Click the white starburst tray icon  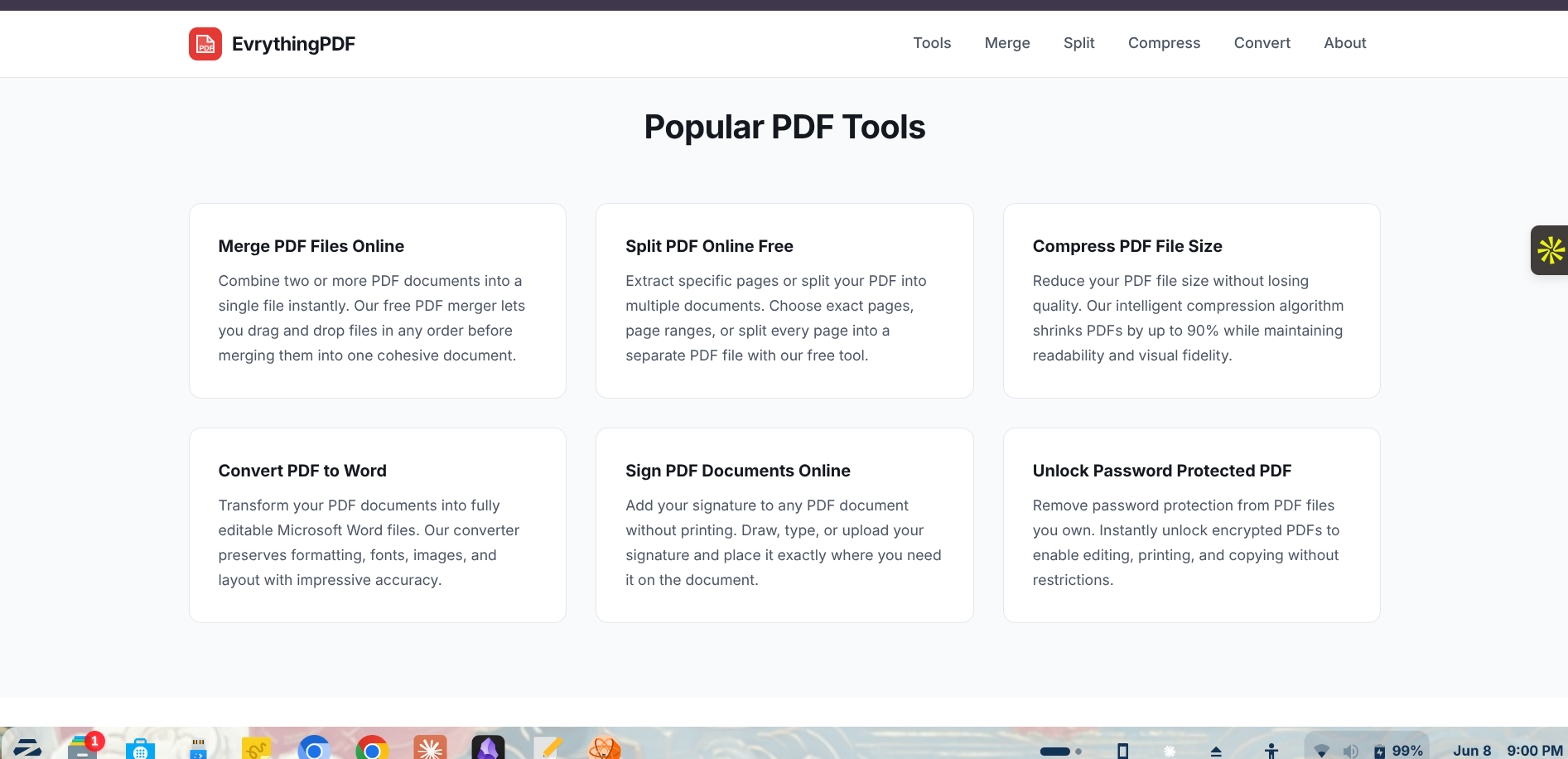1170,752
